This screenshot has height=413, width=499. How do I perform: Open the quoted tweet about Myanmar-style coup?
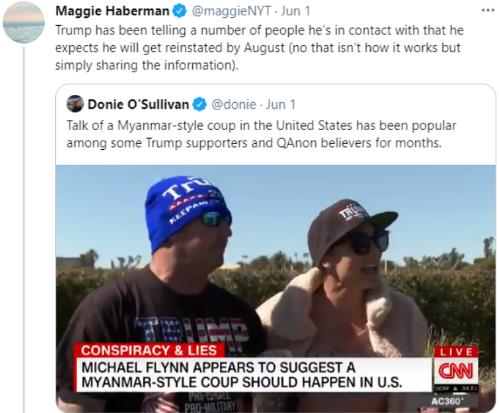click(x=261, y=134)
